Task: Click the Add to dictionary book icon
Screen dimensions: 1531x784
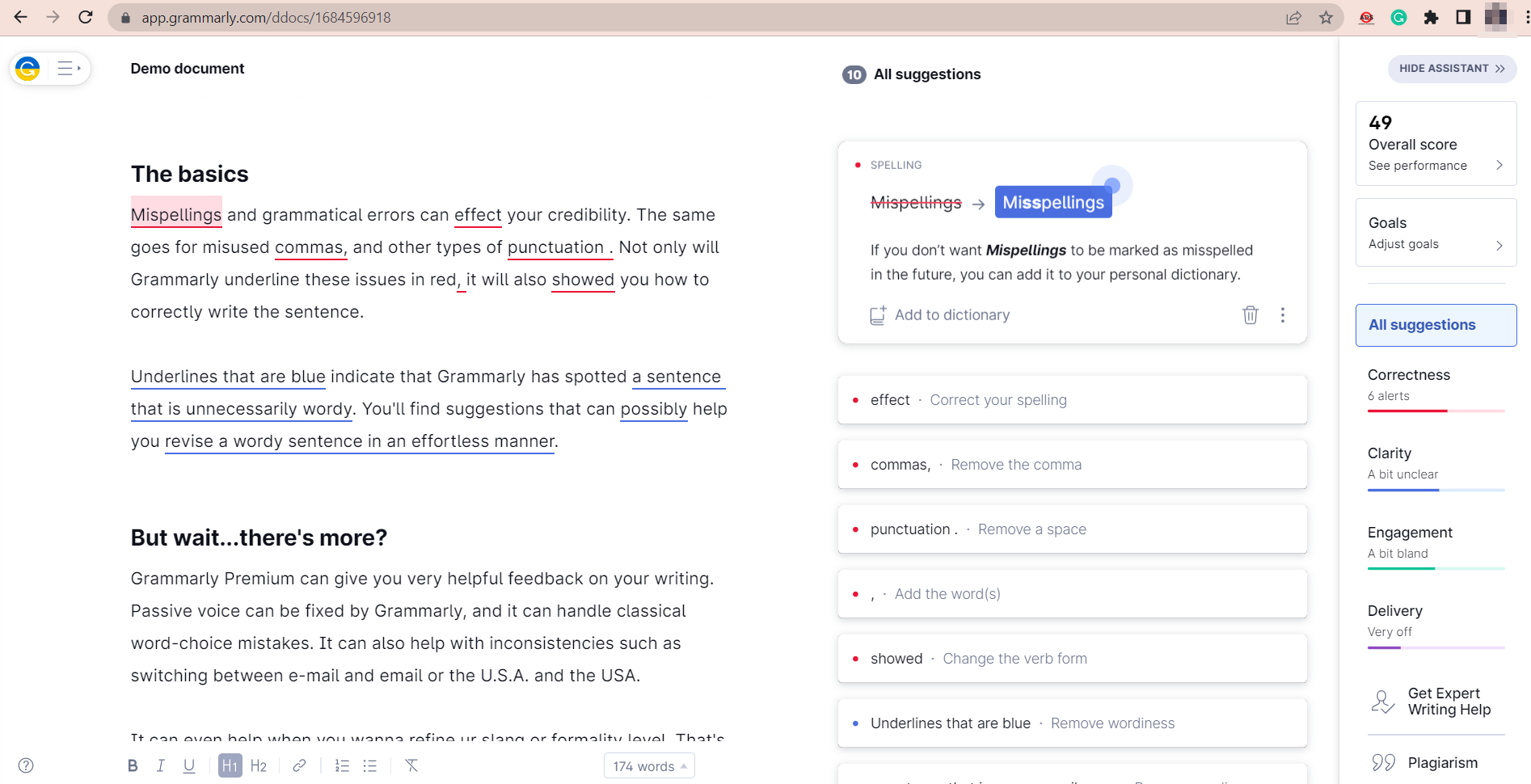Action: pyautogui.click(x=878, y=315)
